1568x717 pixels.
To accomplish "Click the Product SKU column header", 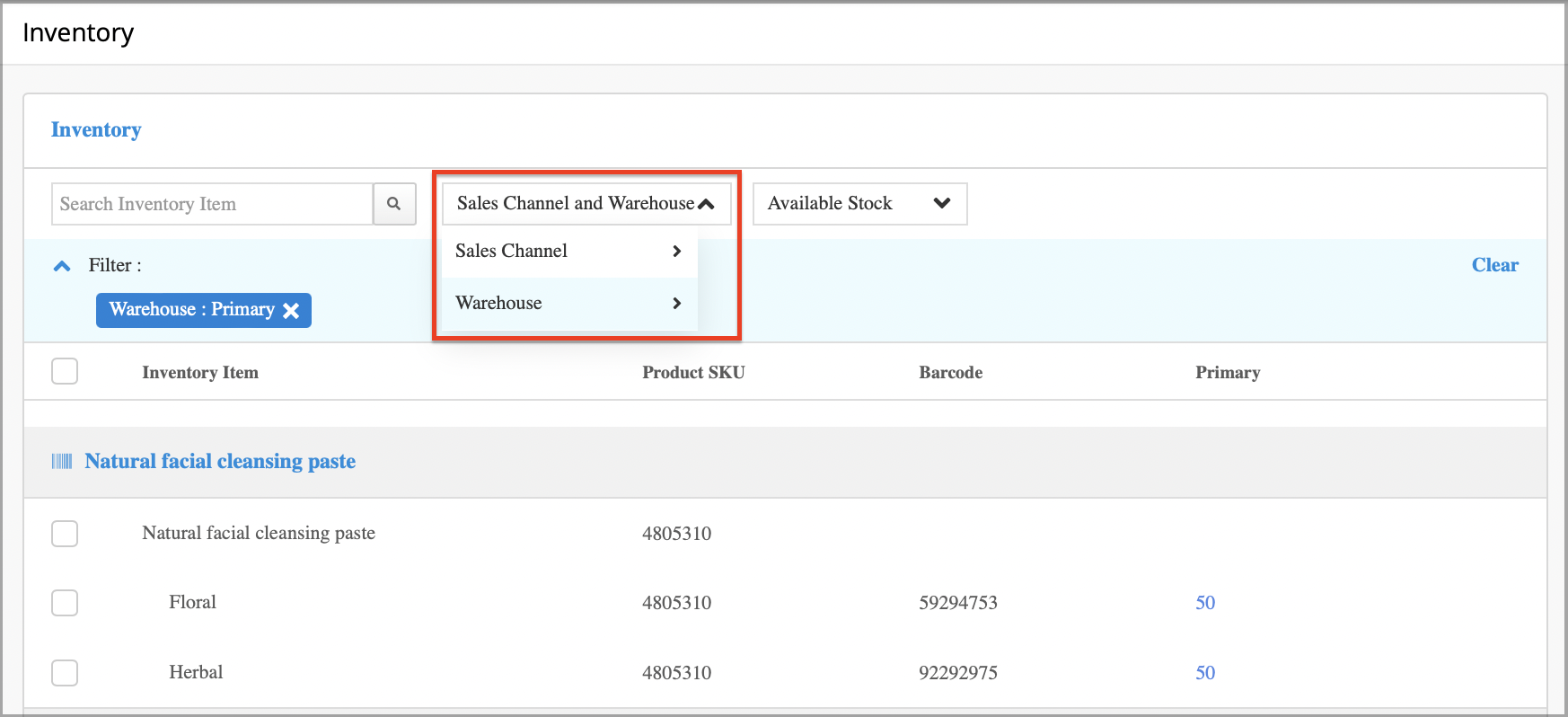I will pyautogui.click(x=693, y=373).
